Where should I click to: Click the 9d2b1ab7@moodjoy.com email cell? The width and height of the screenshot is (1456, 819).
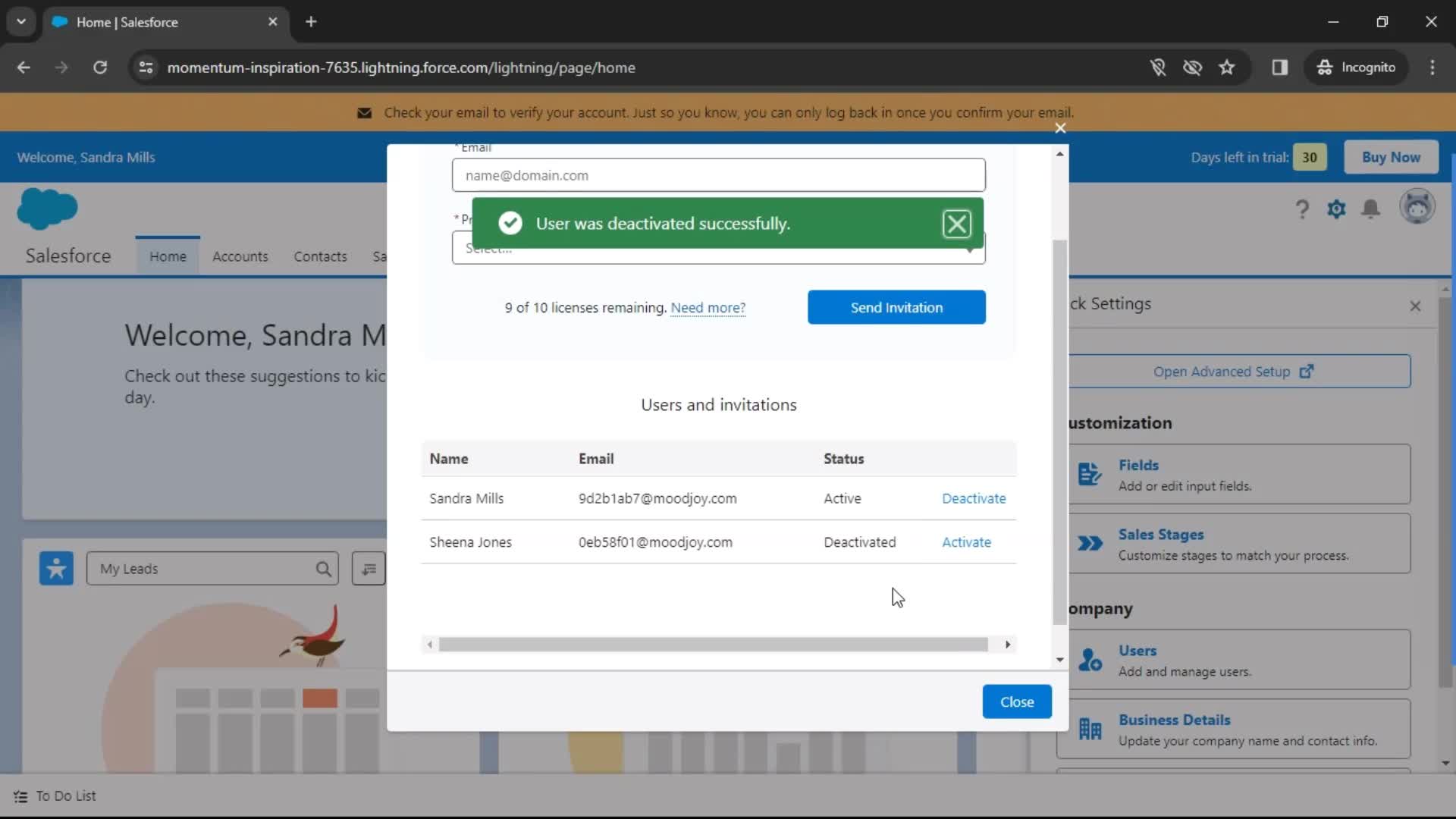657,498
